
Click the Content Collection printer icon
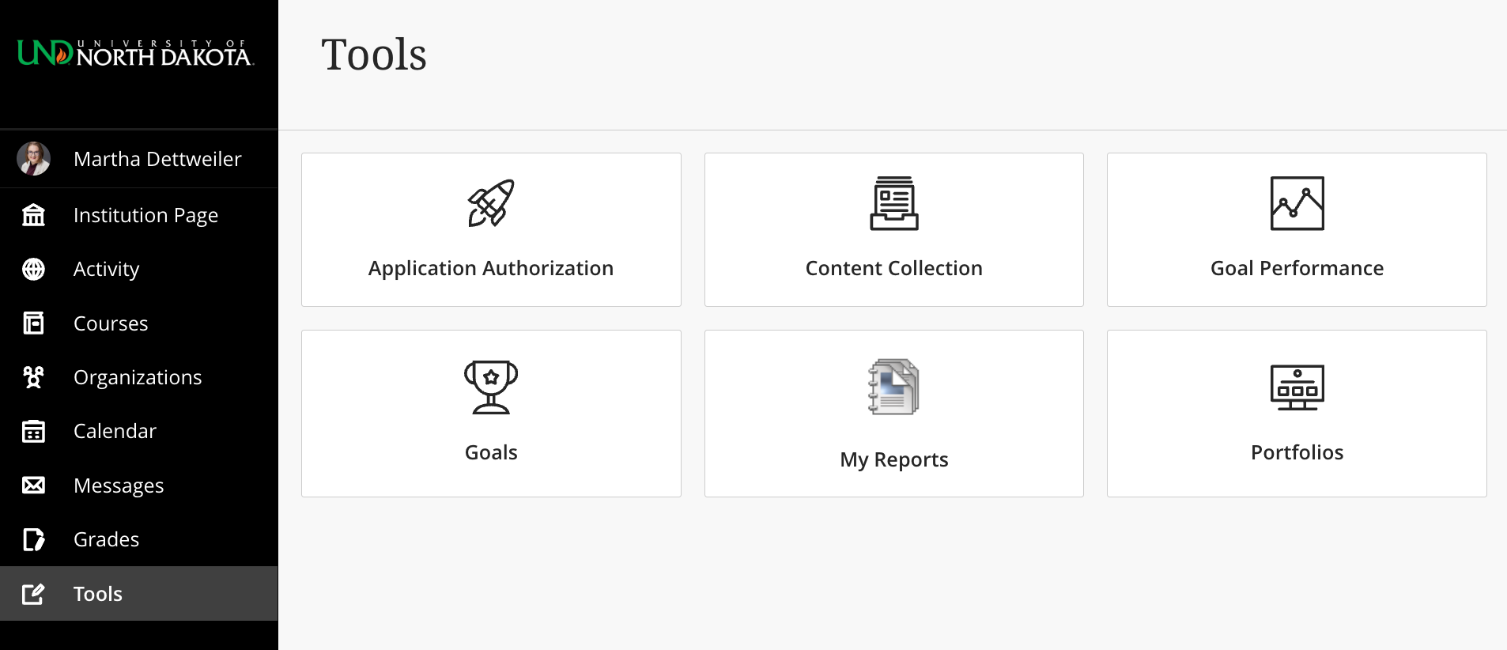(893, 203)
